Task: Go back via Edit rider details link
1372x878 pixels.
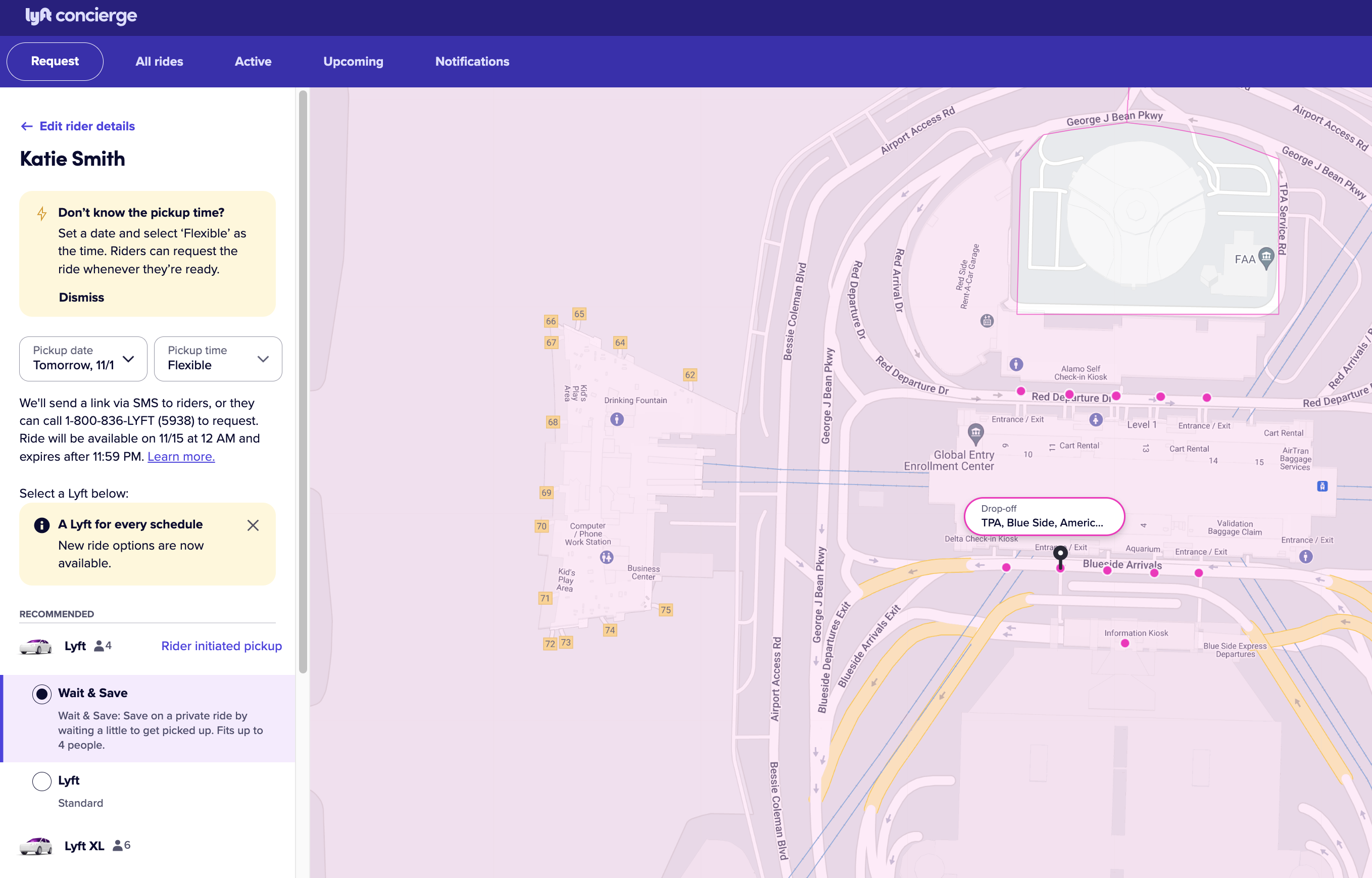Action: click(x=87, y=126)
